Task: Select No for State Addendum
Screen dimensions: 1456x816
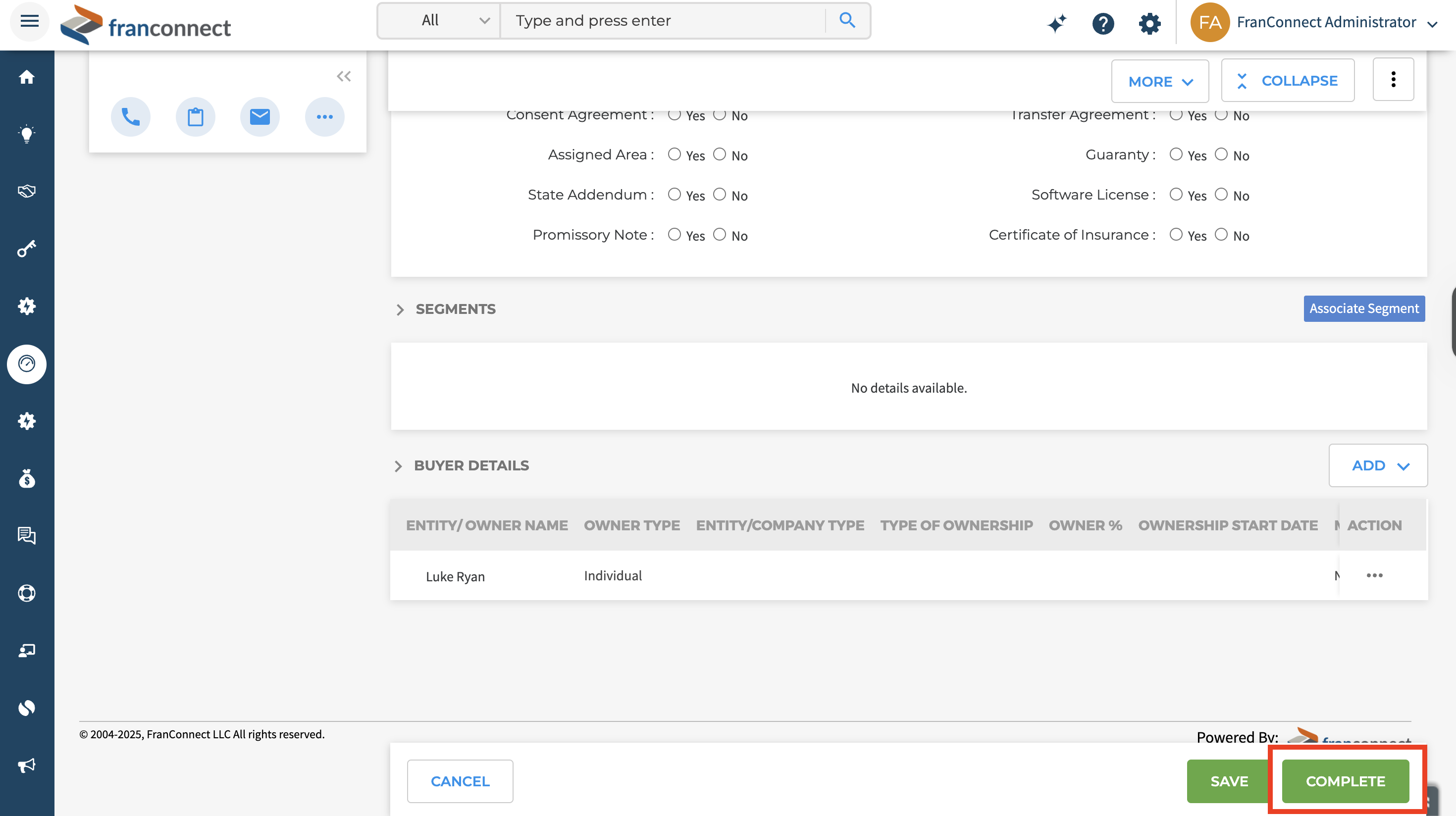Action: point(720,195)
